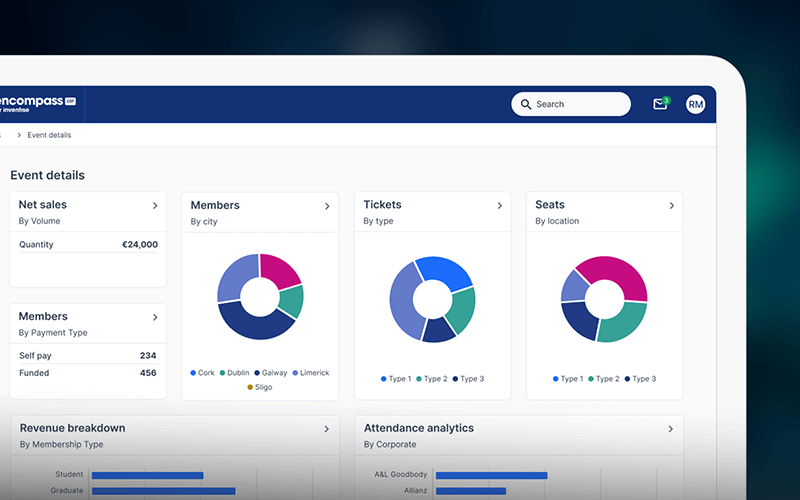
Task: Toggle Cork legend item in Members chart
Action: coord(203,373)
